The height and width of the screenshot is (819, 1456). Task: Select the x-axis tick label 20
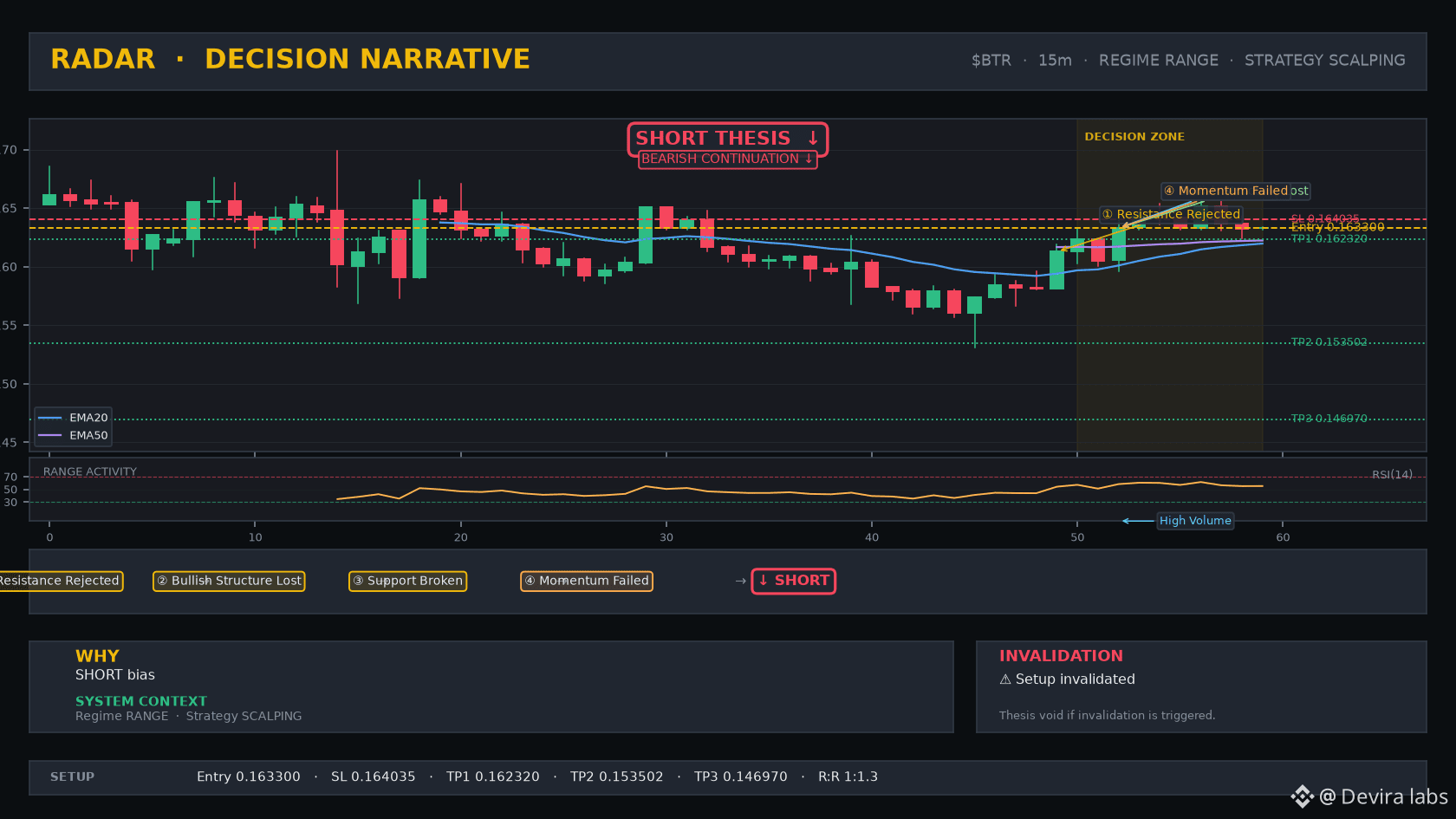(461, 537)
